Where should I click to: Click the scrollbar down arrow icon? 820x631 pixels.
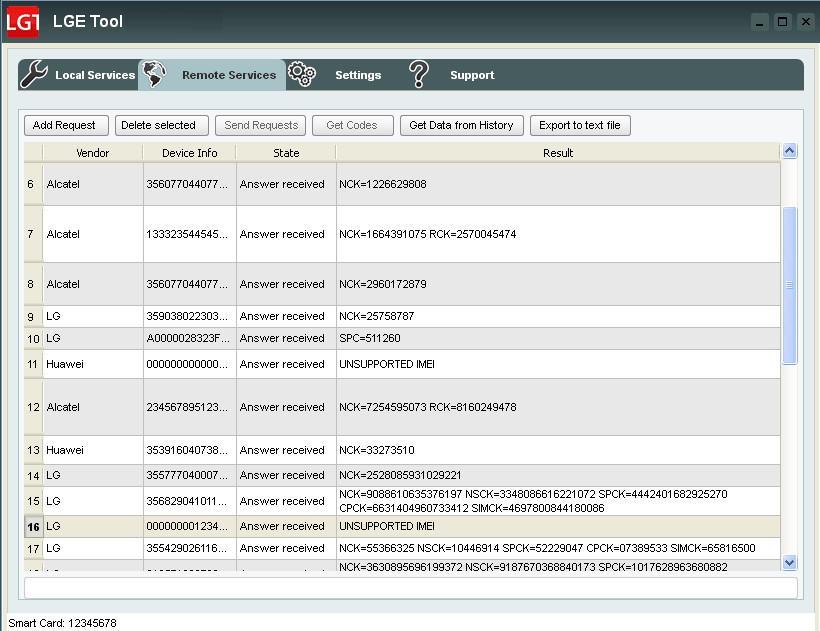(789, 562)
